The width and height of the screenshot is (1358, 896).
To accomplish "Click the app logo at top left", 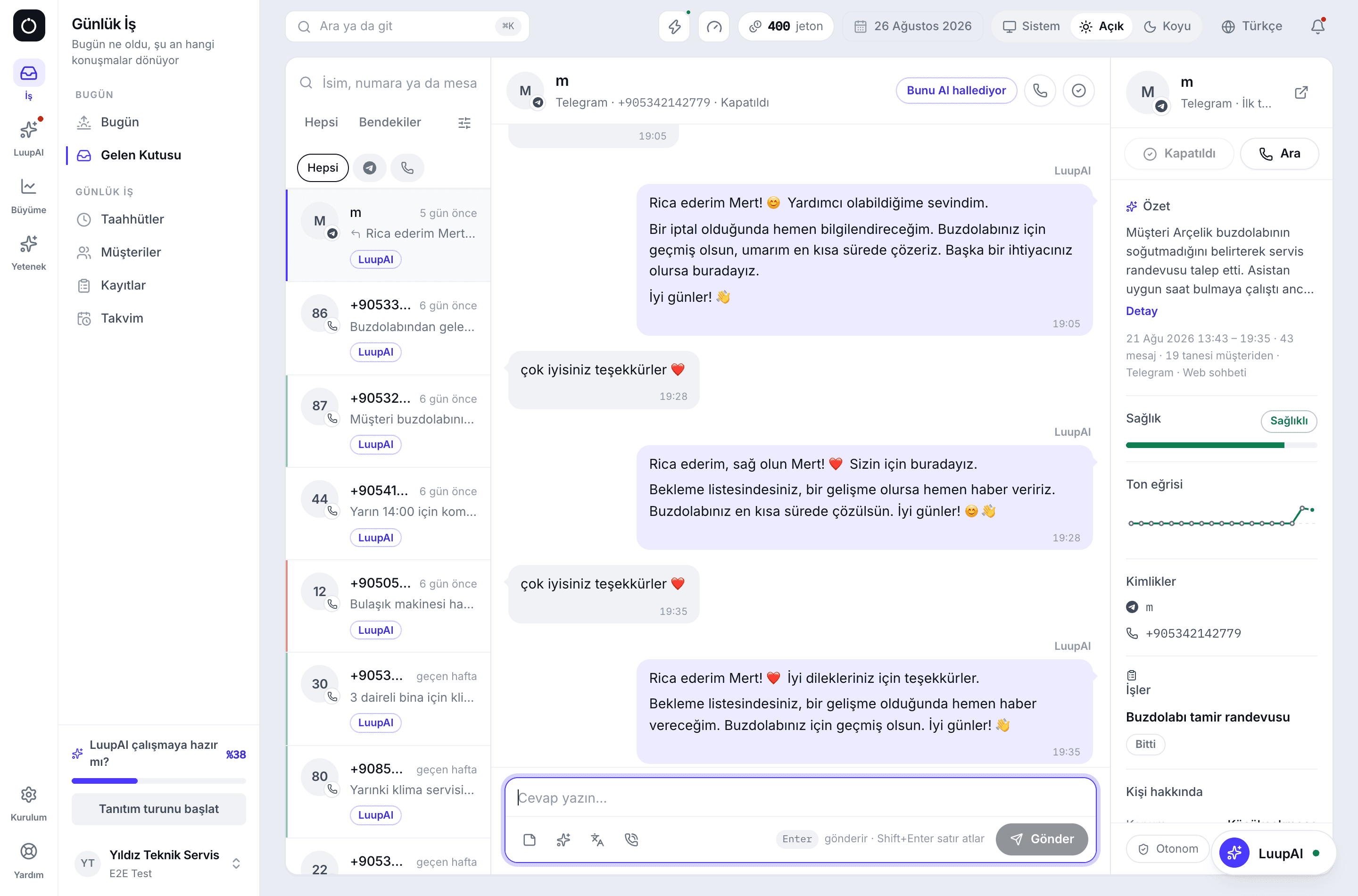I will click(x=29, y=26).
